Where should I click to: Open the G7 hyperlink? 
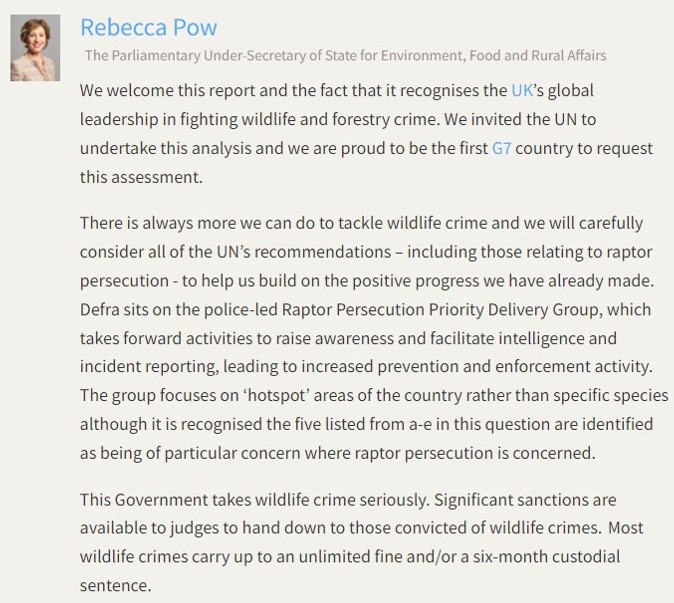click(503, 148)
